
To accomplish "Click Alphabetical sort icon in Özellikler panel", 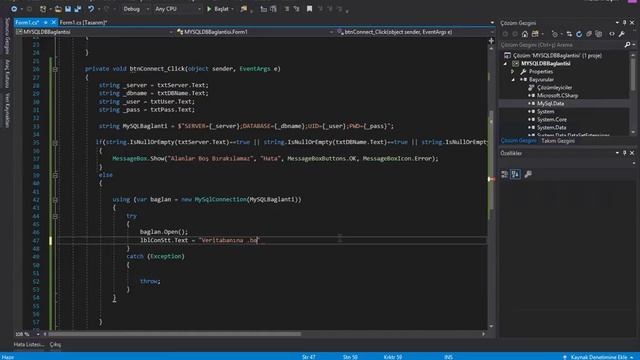I will (516, 174).
